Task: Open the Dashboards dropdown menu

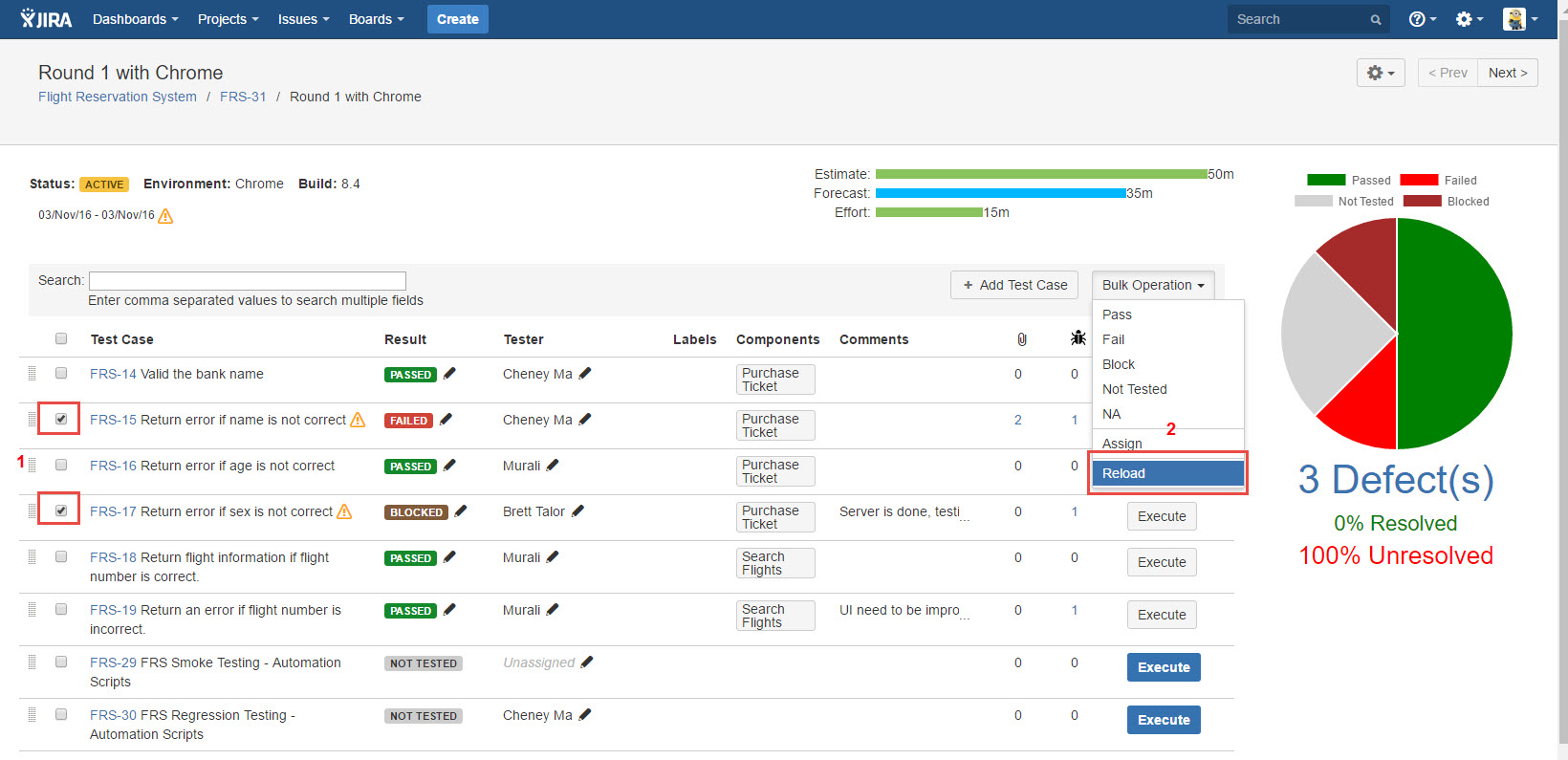Action: coord(136,19)
